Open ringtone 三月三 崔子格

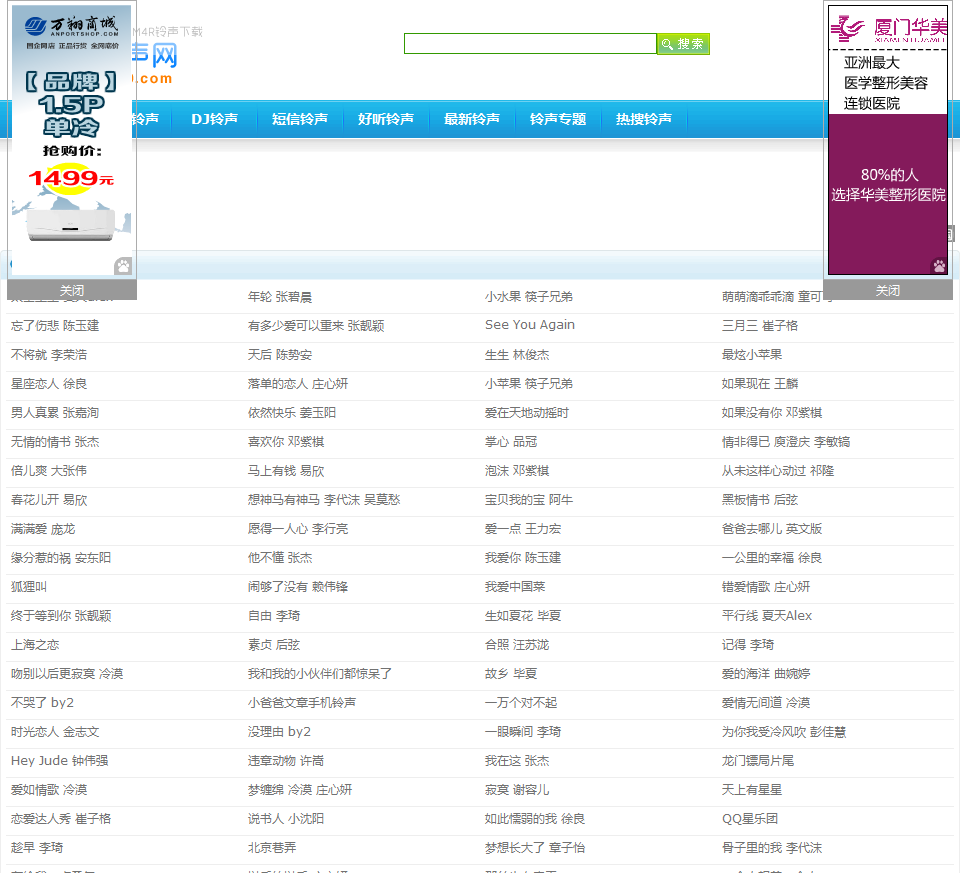[x=760, y=326]
